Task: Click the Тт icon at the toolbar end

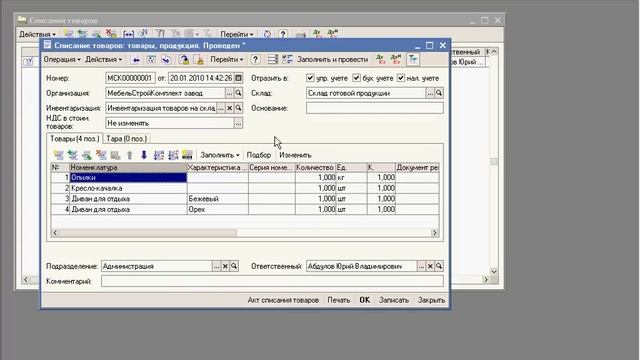Action: (x=413, y=60)
